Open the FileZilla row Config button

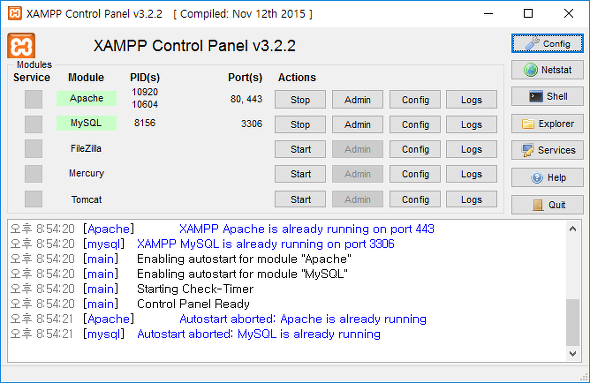point(415,149)
